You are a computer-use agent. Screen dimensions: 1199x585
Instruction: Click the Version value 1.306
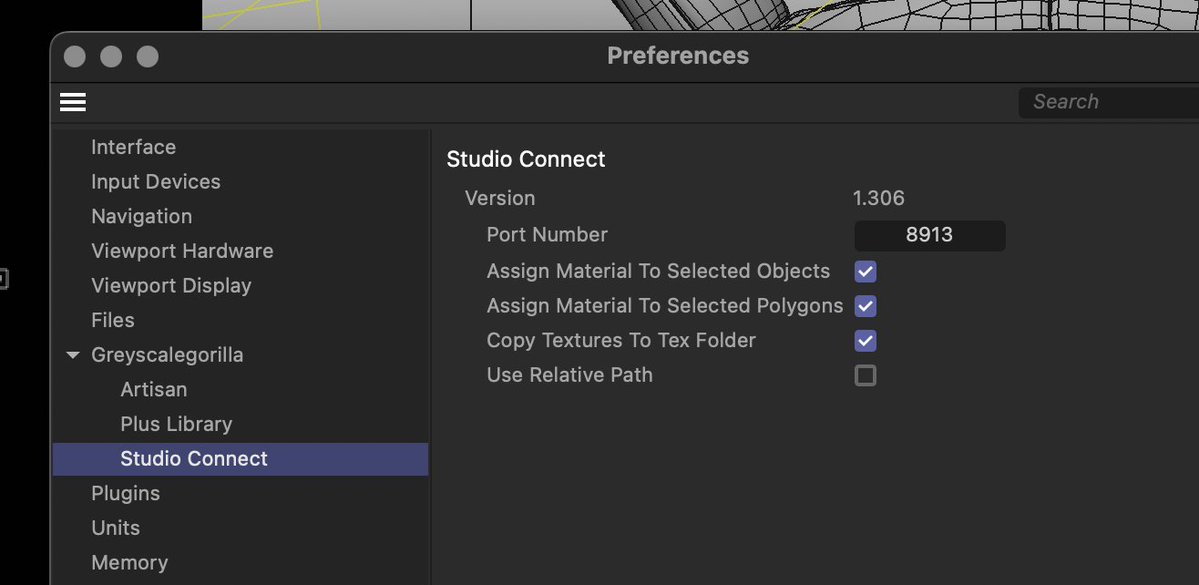coord(879,198)
